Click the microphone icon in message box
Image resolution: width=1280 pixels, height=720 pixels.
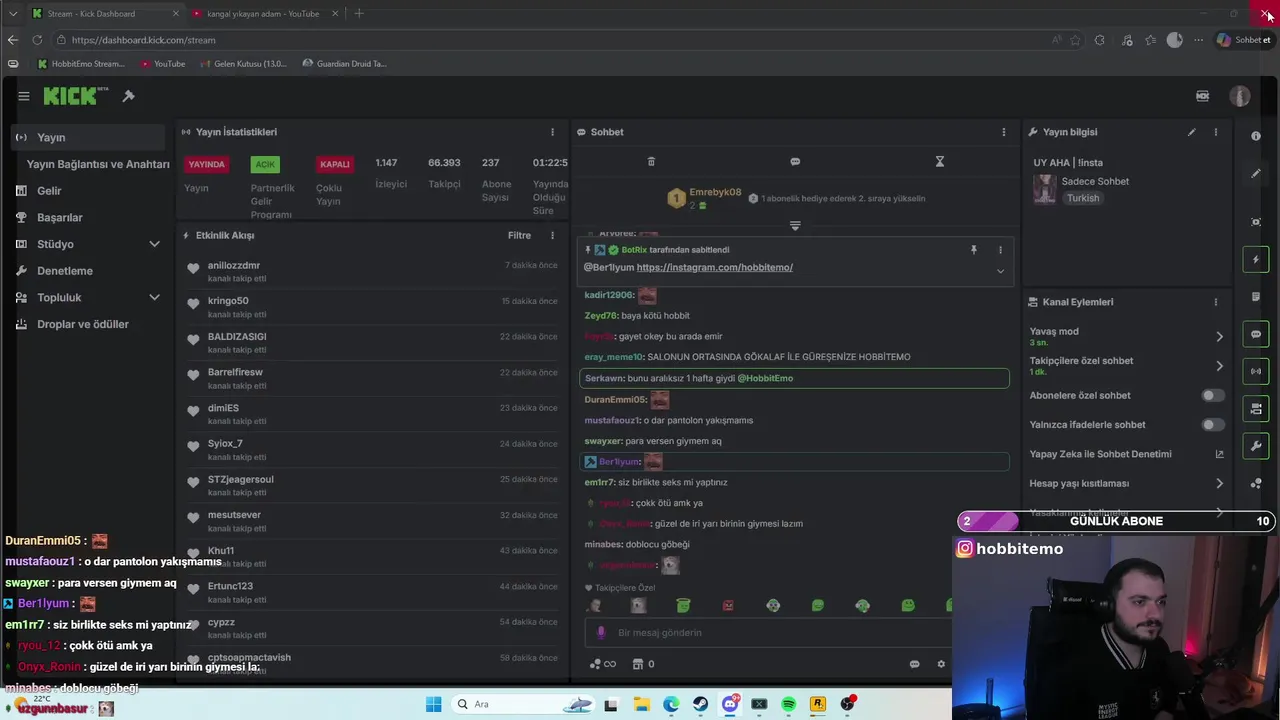(601, 633)
